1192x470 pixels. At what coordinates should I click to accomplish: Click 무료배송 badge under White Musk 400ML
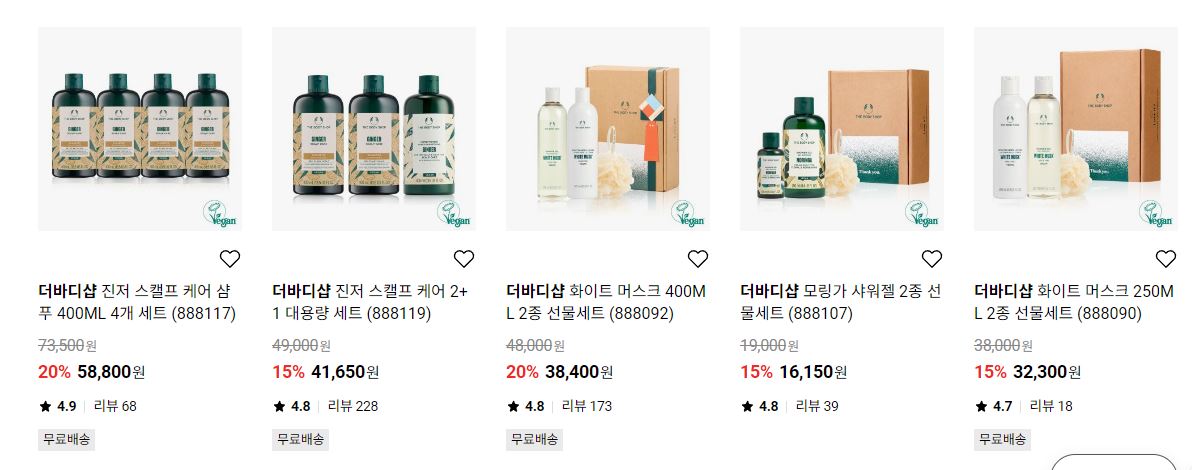(534, 440)
